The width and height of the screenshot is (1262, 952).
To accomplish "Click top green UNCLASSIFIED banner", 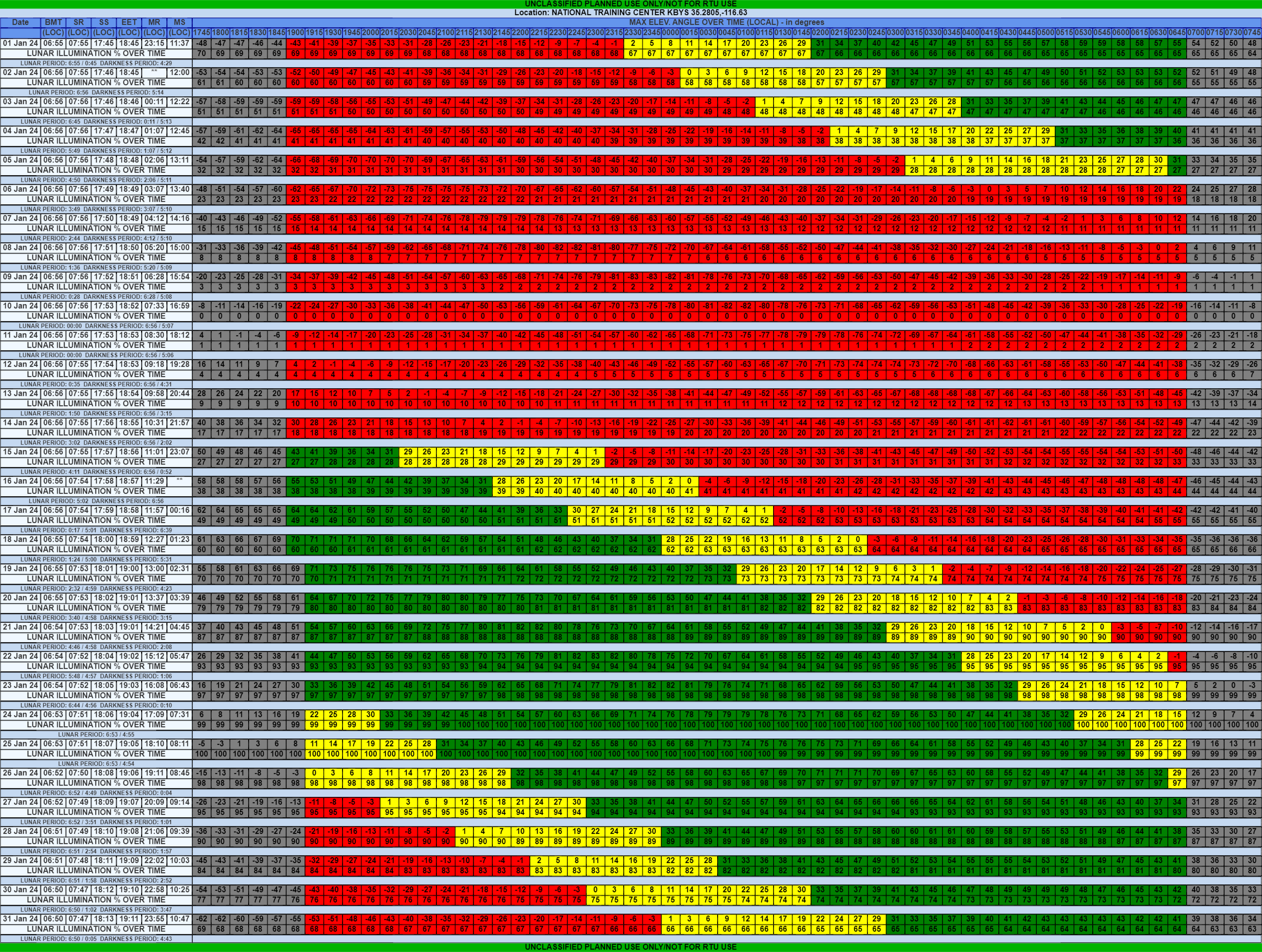I will coord(631,3).
